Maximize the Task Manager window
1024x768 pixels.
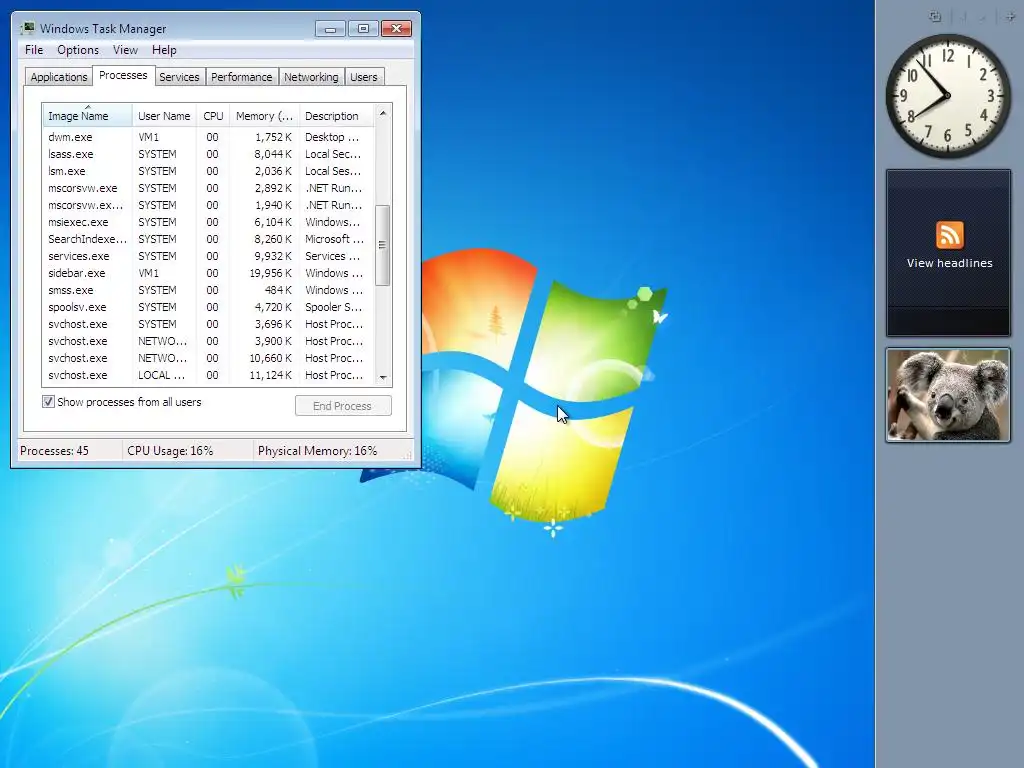coord(363,28)
